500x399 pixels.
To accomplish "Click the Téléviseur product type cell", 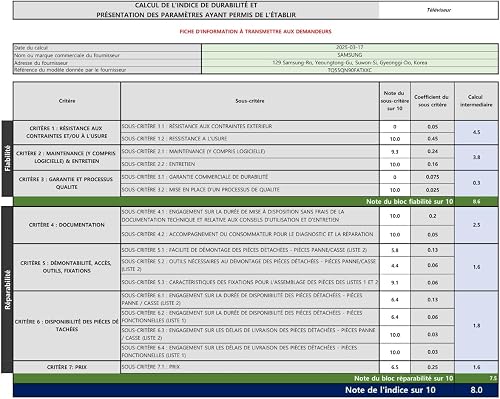I will click(439, 10).
